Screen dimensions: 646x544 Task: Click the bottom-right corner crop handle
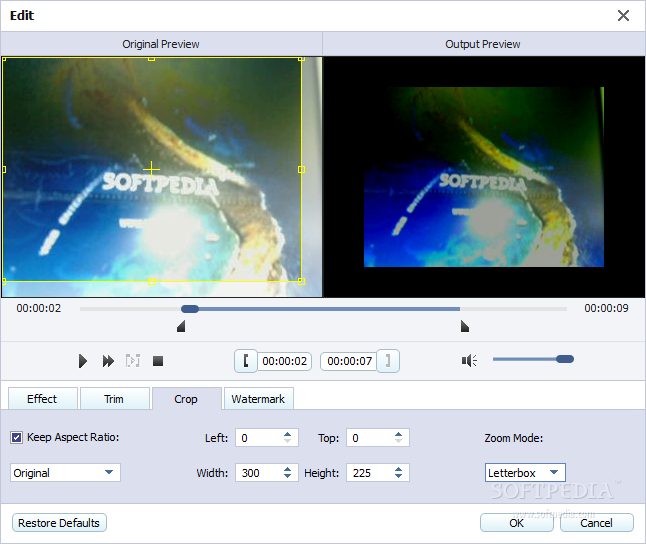click(301, 281)
